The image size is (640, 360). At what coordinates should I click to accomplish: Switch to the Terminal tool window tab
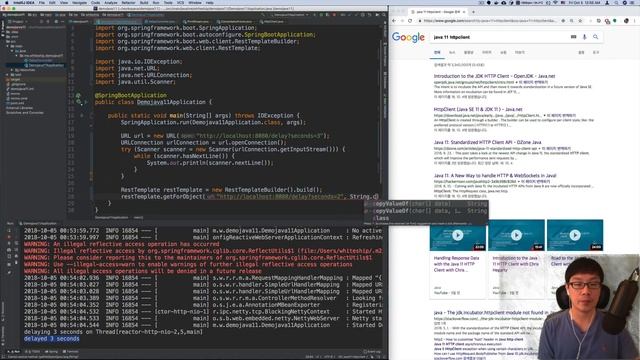click(x=70, y=351)
